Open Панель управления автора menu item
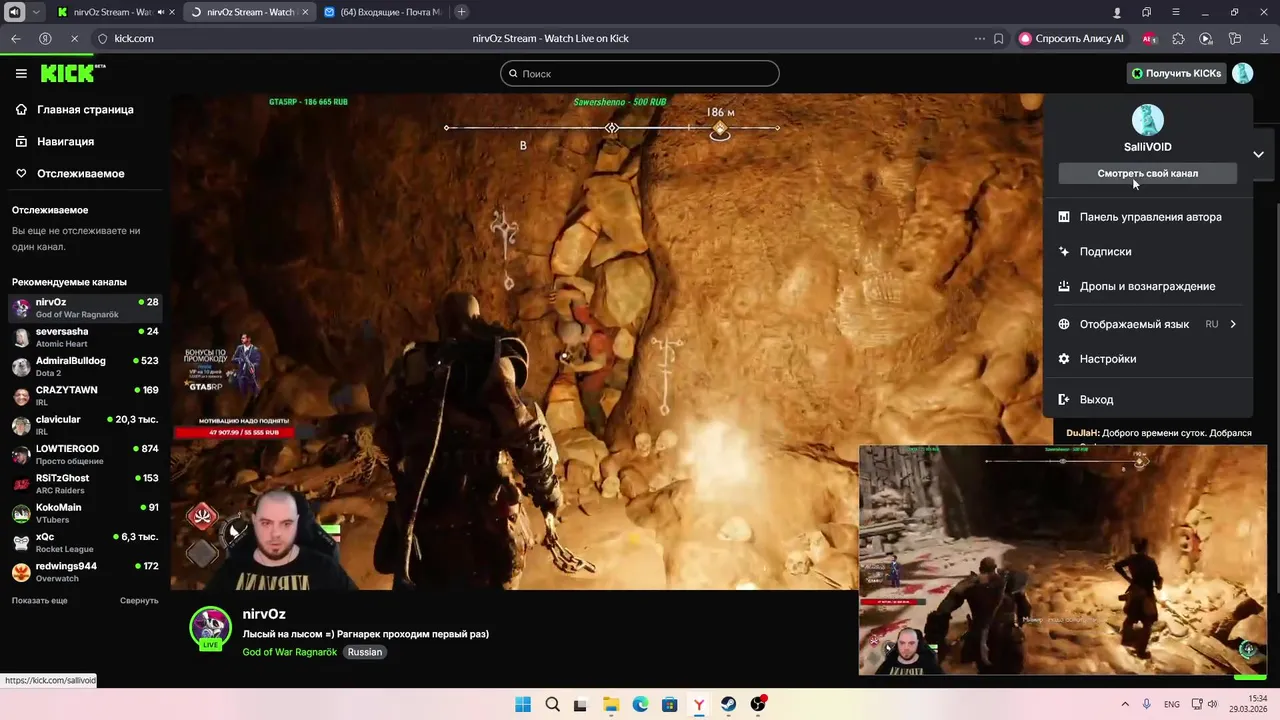The height and width of the screenshot is (720, 1280). click(1147, 217)
